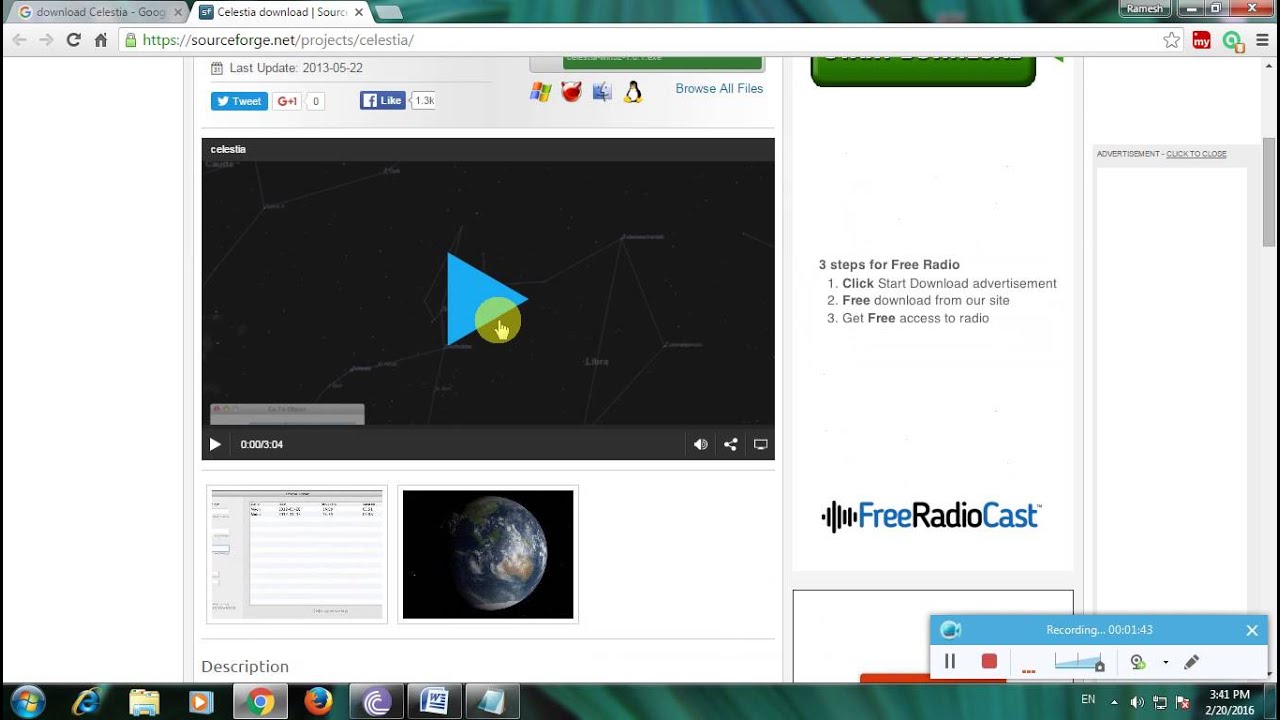Image resolution: width=1280 pixels, height=720 pixels.
Task: Open the Windows Start menu
Action: tap(27, 702)
